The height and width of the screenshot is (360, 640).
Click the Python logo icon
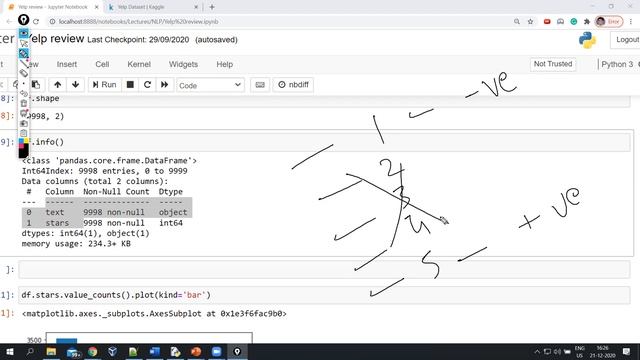click(587, 40)
